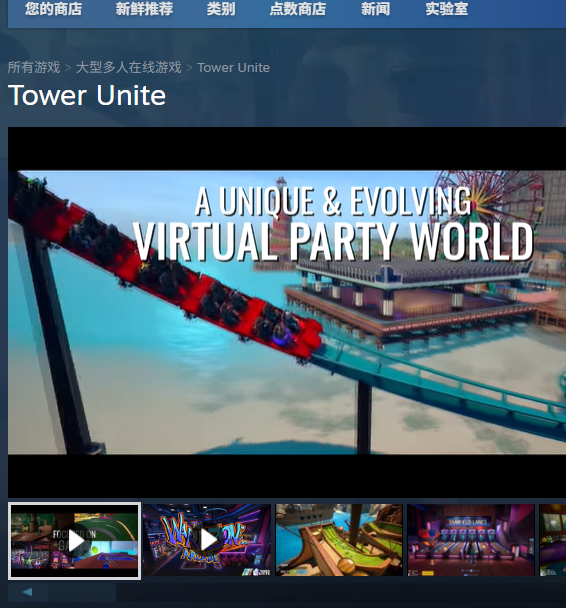Image resolution: width=566 pixels, height=608 pixels.
Task: Click the main trailer video player
Action: (287, 312)
